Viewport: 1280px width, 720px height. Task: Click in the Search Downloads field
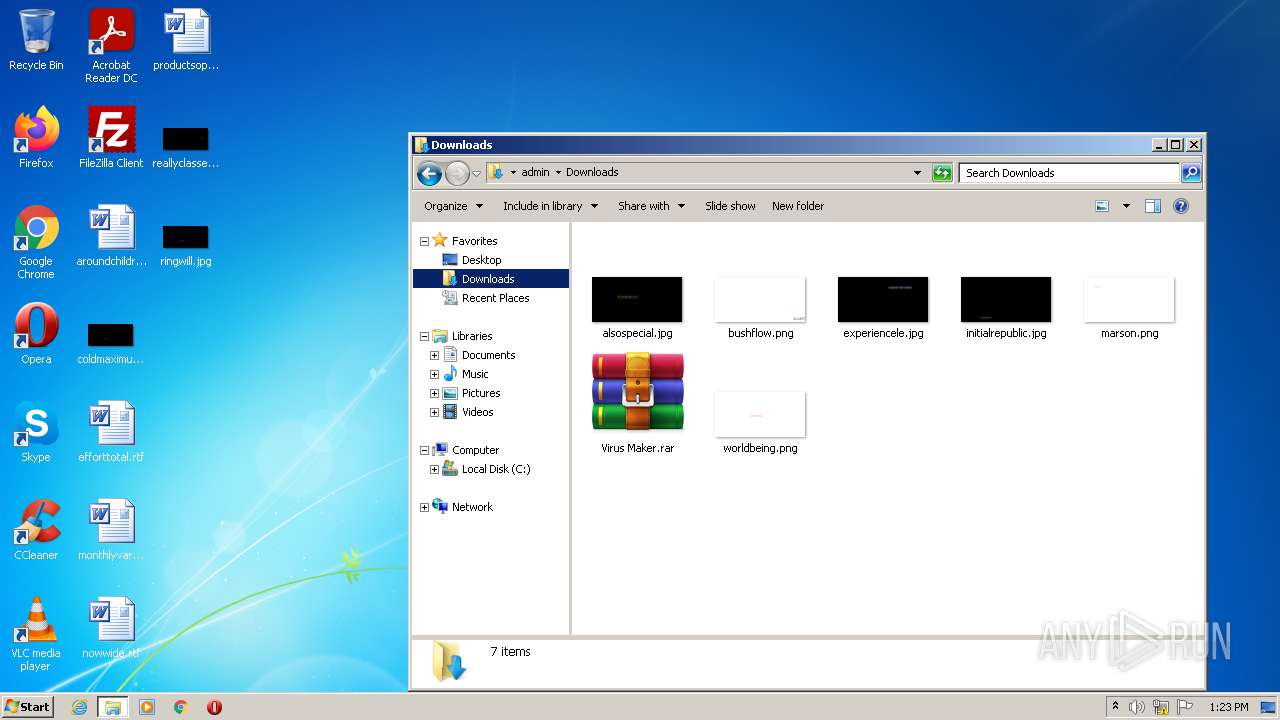coord(1069,173)
